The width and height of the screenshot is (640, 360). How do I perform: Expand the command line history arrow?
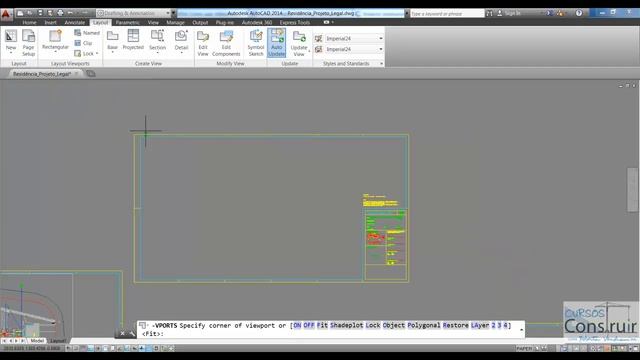(x=521, y=329)
